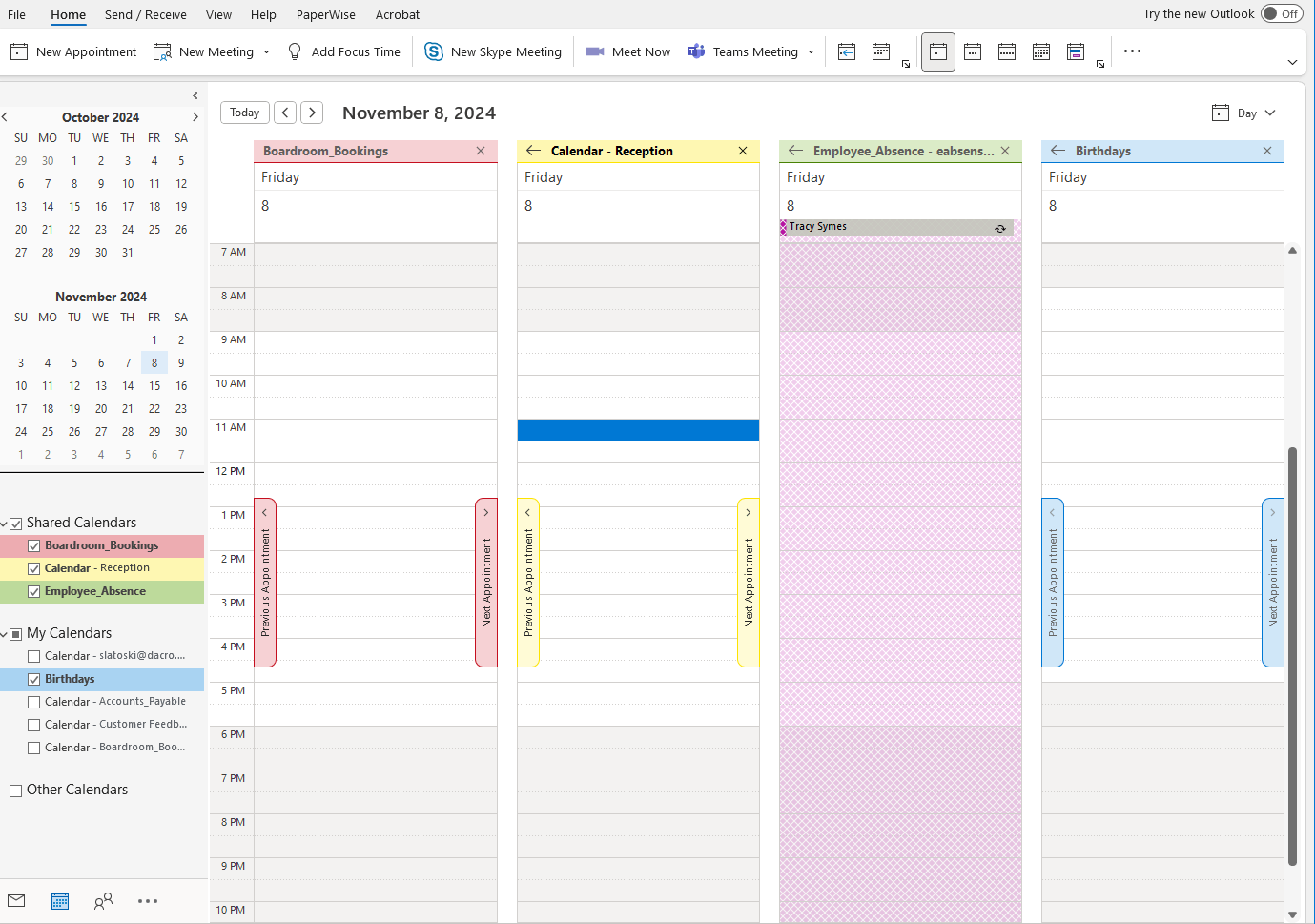Click the Today button
The height and width of the screenshot is (924, 1315).
tap(245, 113)
